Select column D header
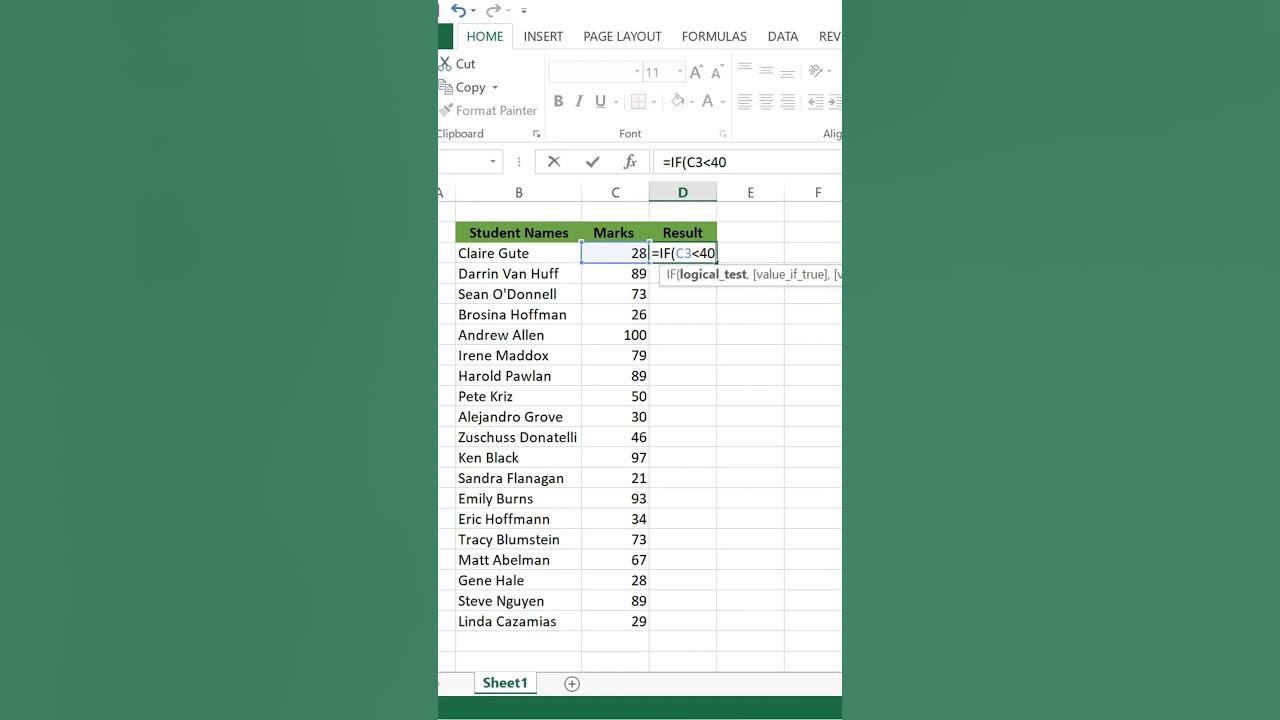 click(683, 192)
